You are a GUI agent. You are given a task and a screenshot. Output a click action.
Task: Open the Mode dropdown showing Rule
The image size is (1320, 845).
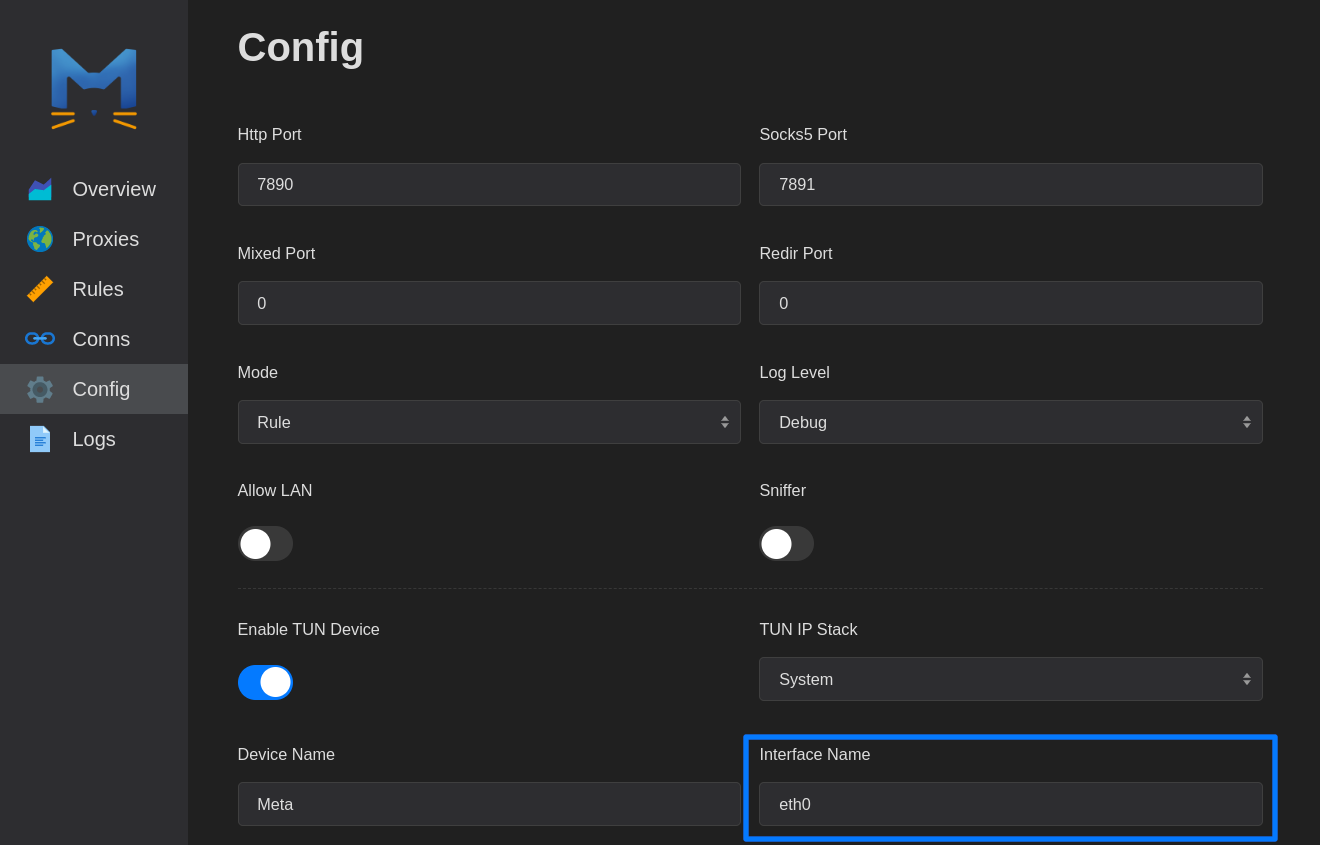pos(489,422)
